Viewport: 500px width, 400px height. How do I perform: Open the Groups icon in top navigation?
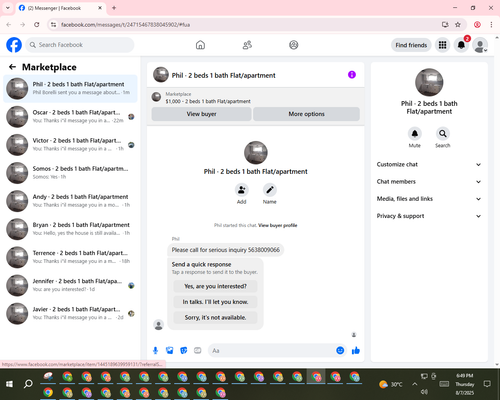pos(294,45)
